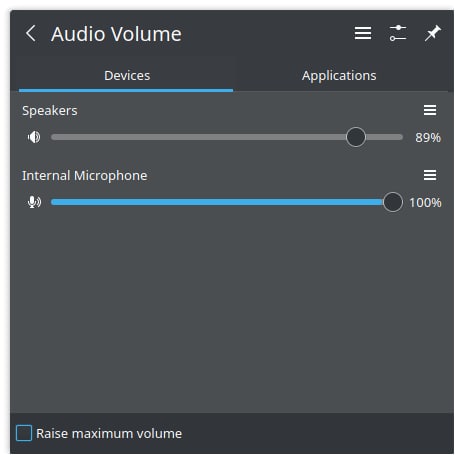Click the 89% speakers volume readout

[428, 137]
